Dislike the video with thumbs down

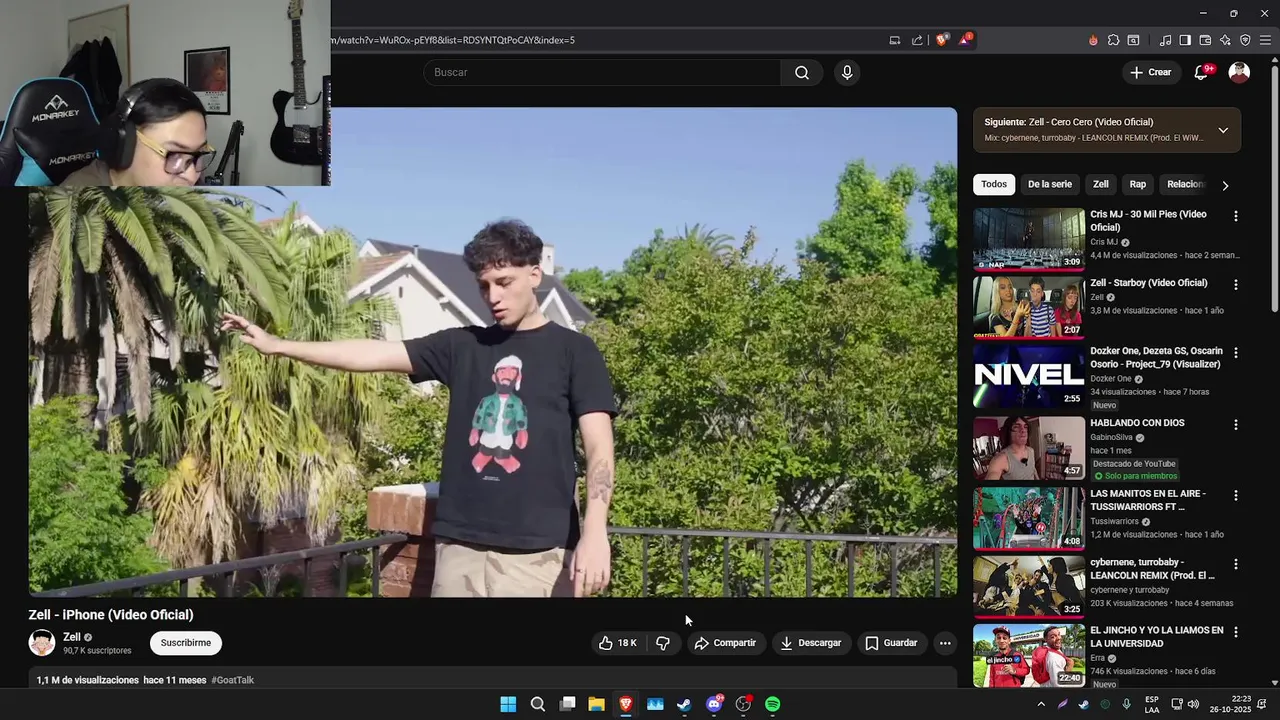click(x=663, y=643)
